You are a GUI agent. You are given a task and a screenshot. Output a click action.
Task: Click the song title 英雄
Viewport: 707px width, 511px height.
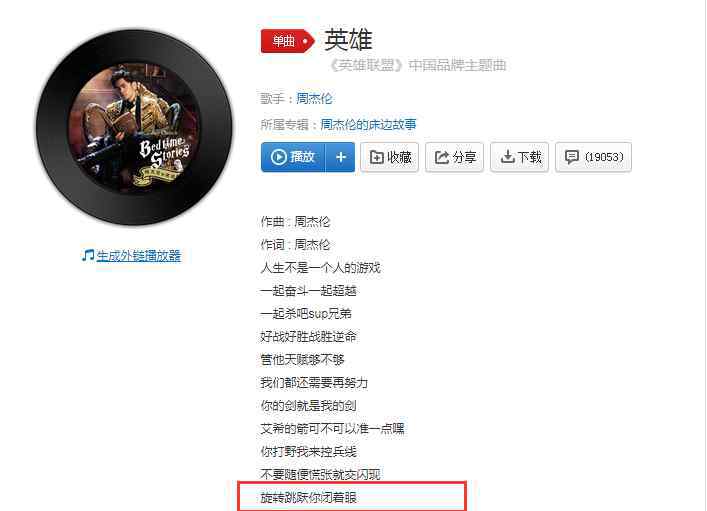pos(348,40)
